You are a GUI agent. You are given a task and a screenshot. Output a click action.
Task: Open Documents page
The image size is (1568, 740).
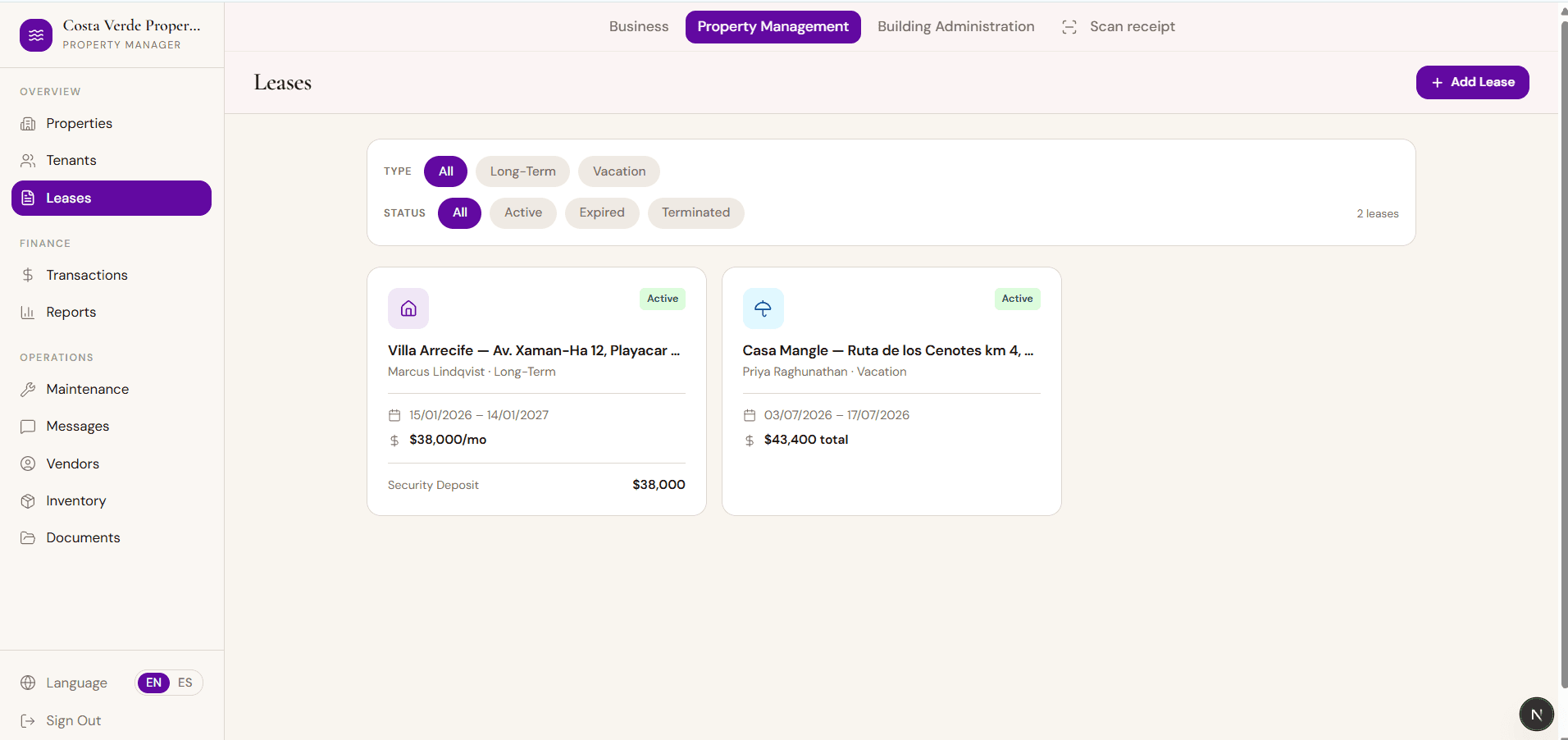pyautogui.click(x=112, y=537)
